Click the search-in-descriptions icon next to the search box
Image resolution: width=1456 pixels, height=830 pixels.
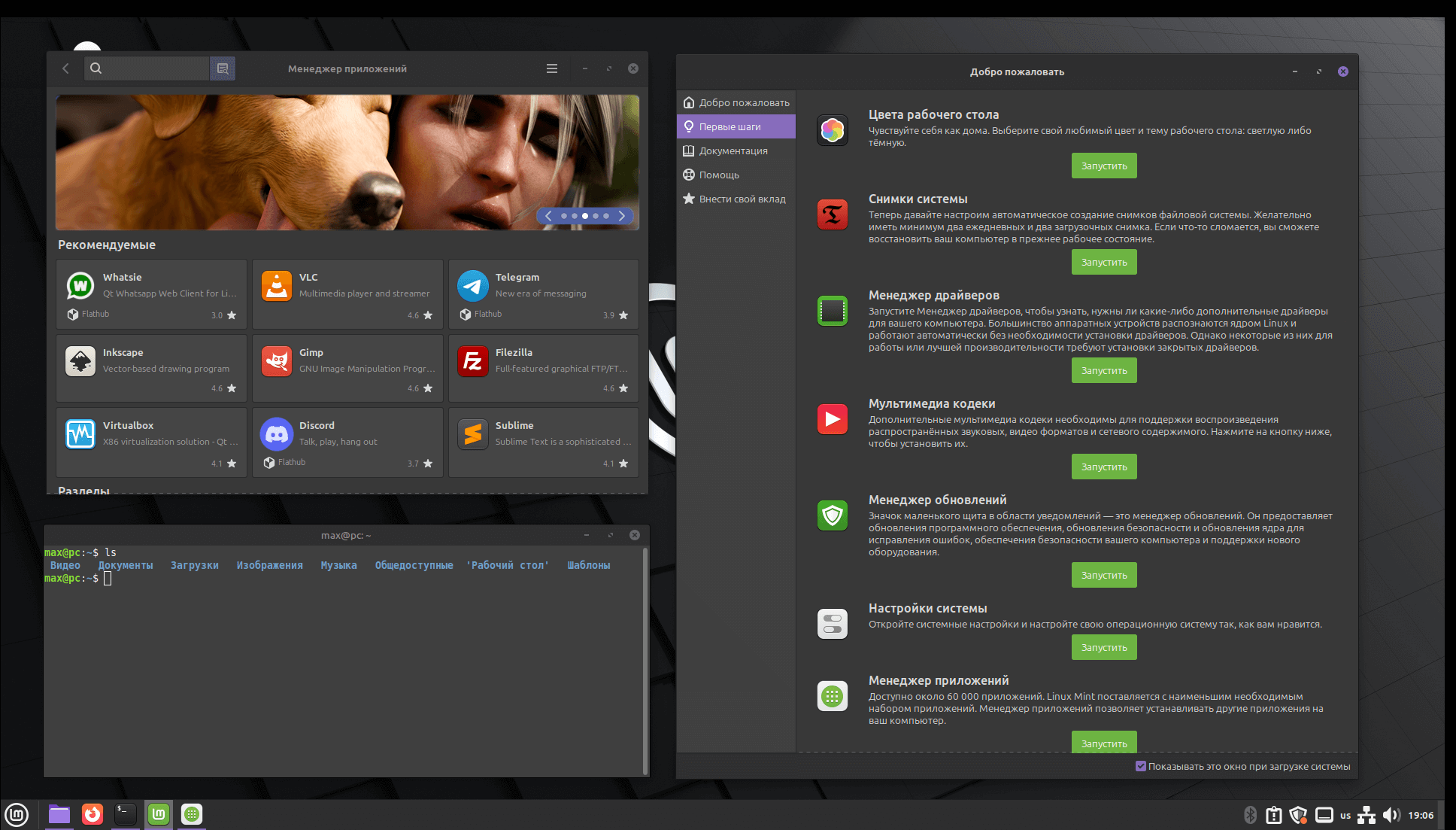(223, 68)
